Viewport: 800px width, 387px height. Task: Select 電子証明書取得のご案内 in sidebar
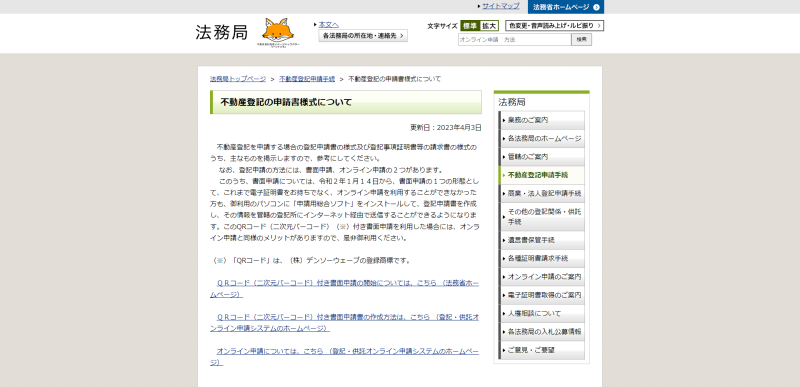coord(542,295)
